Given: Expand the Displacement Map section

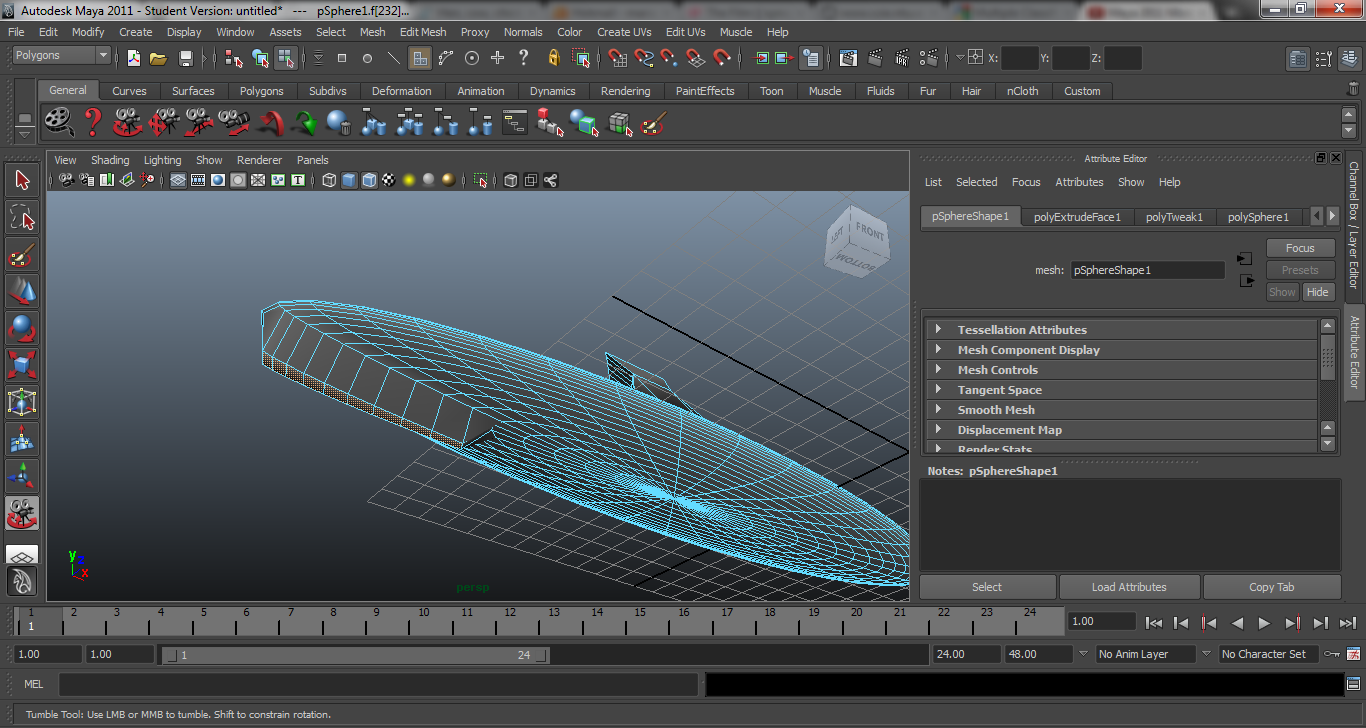Looking at the screenshot, I should (x=1120, y=430).
